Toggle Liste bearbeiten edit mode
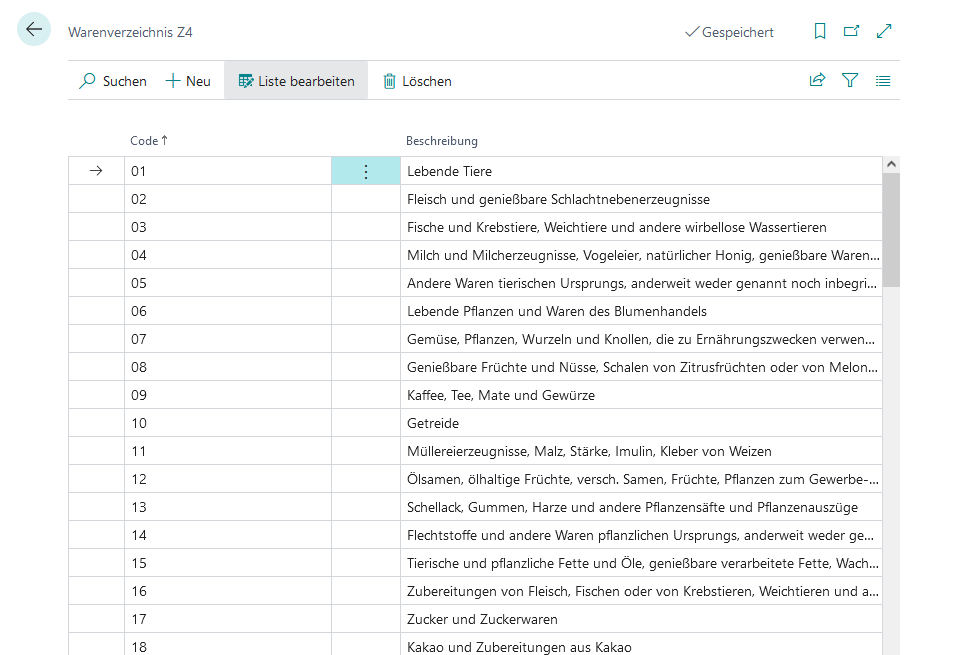Image resolution: width=967 pixels, height=655 pixels. pyautogui.click(x=296, y=81)
